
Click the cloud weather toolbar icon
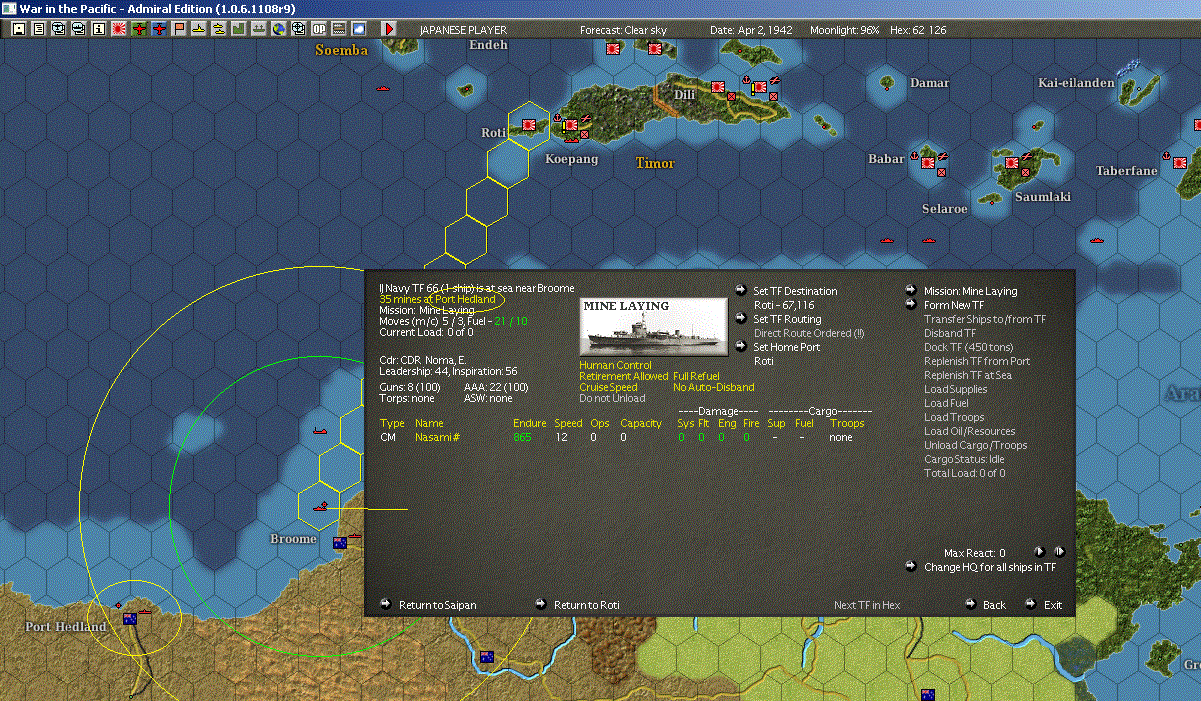click(359, 29)
